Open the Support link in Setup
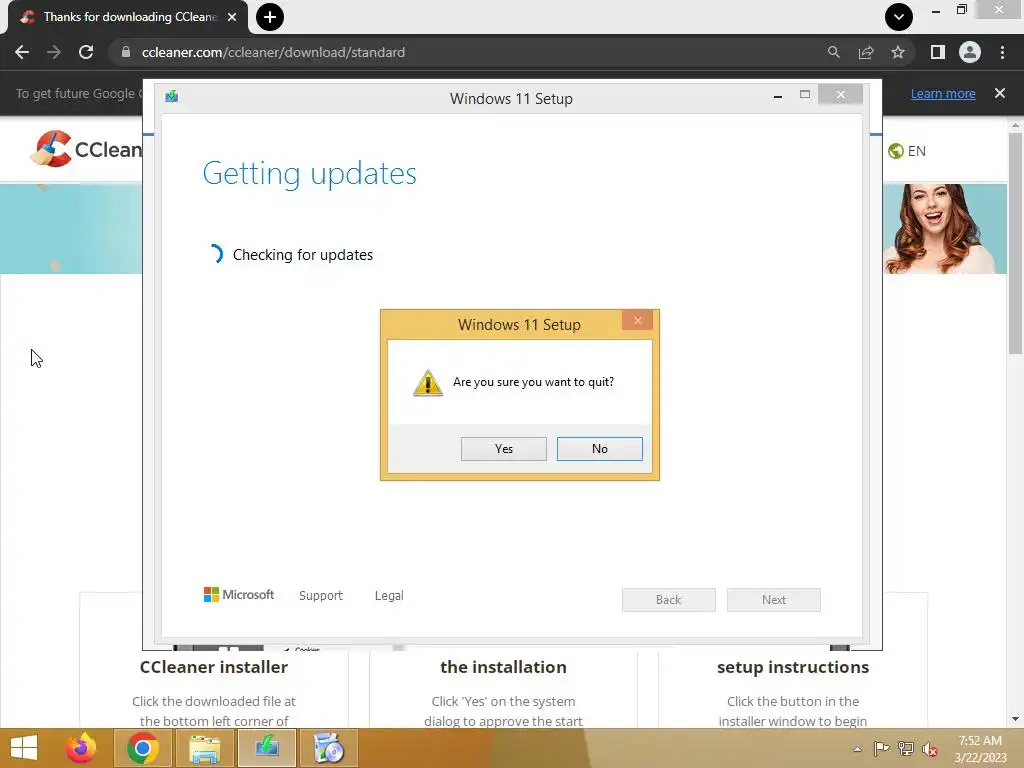 tap(321, 596)
